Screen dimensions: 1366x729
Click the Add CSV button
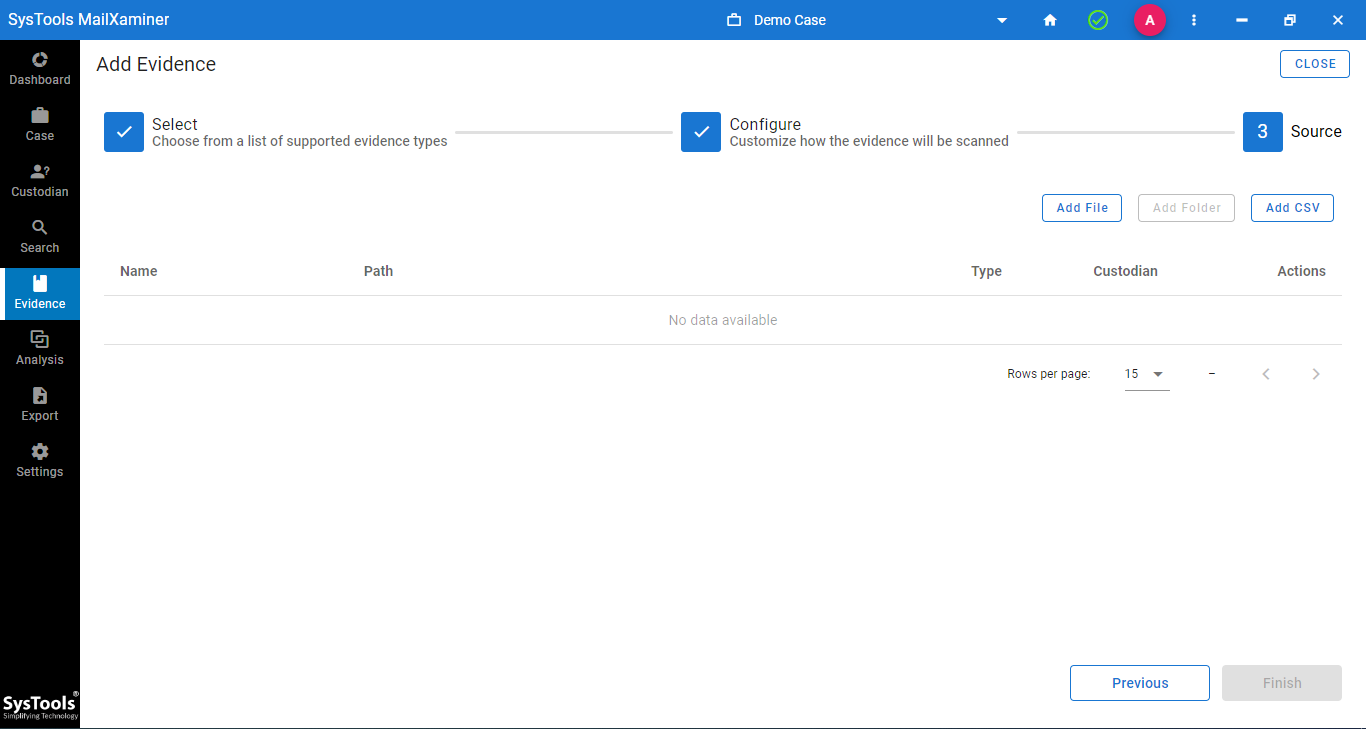click(1292, 208)
